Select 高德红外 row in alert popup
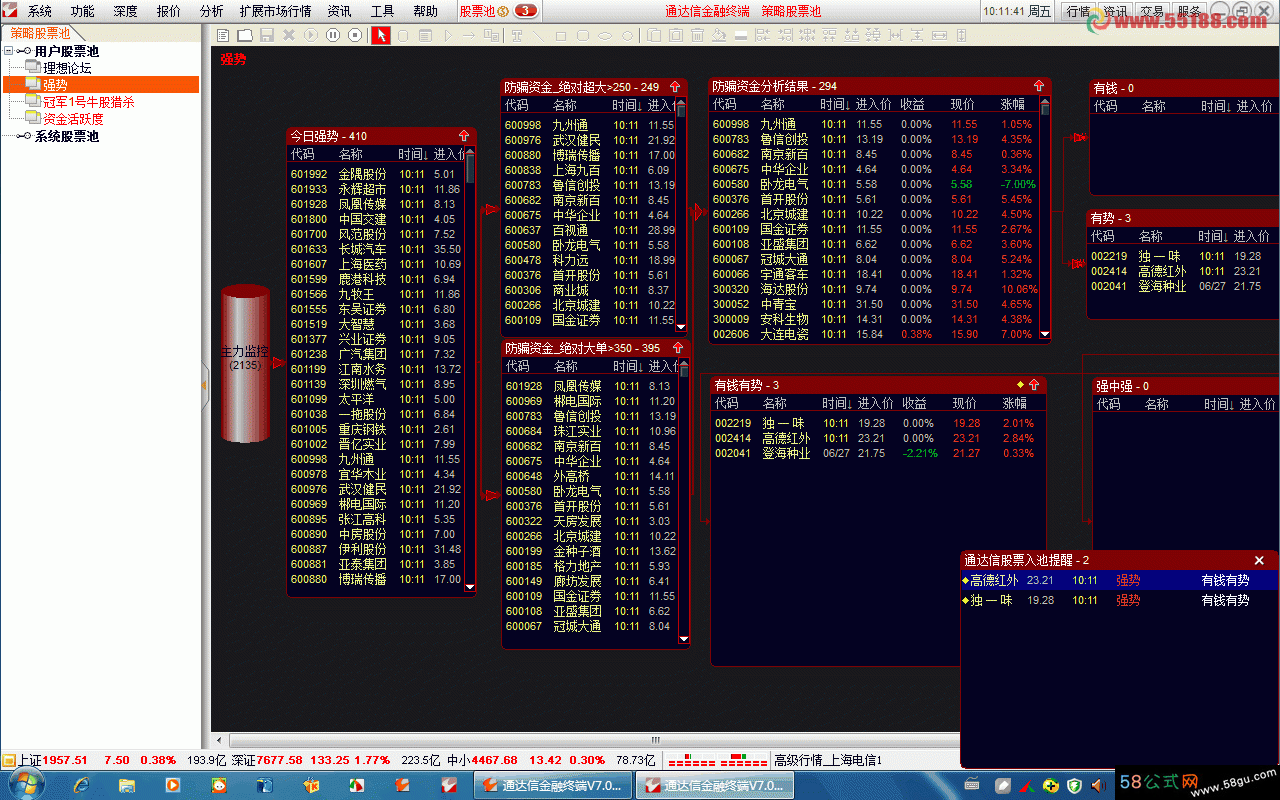This screenshot has width=1280, height=800. [x=1119, y=580]
